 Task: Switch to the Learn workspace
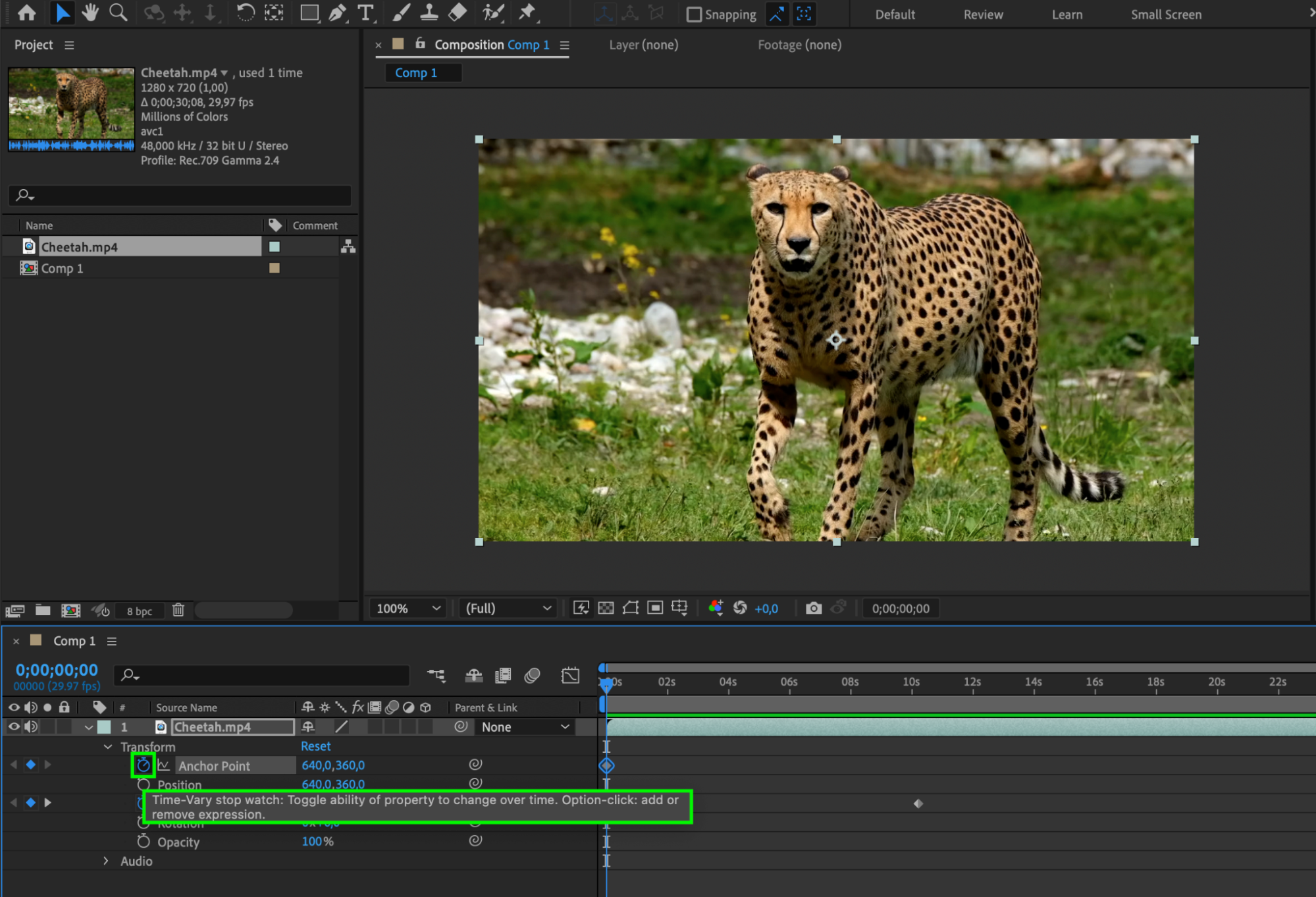(x=1066, y=14)
